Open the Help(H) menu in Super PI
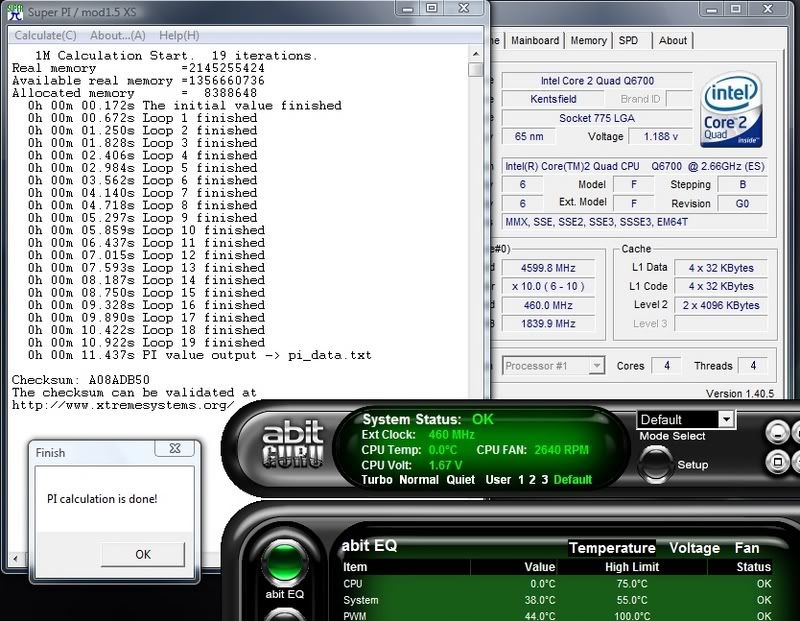This screenshot has width=800, height=621. [x=179, y=36]
